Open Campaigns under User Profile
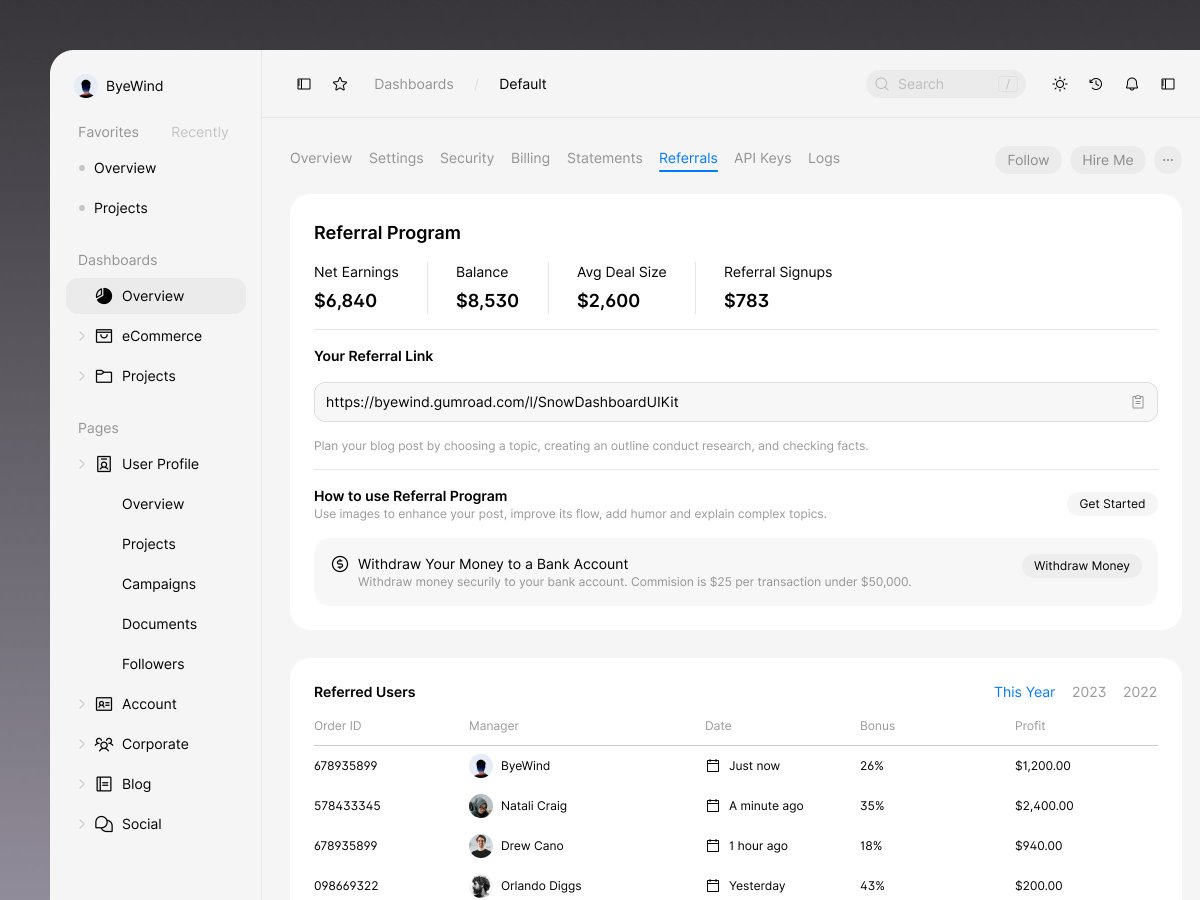This screenshot has height=900, width=1200. (x=159, y=584)
